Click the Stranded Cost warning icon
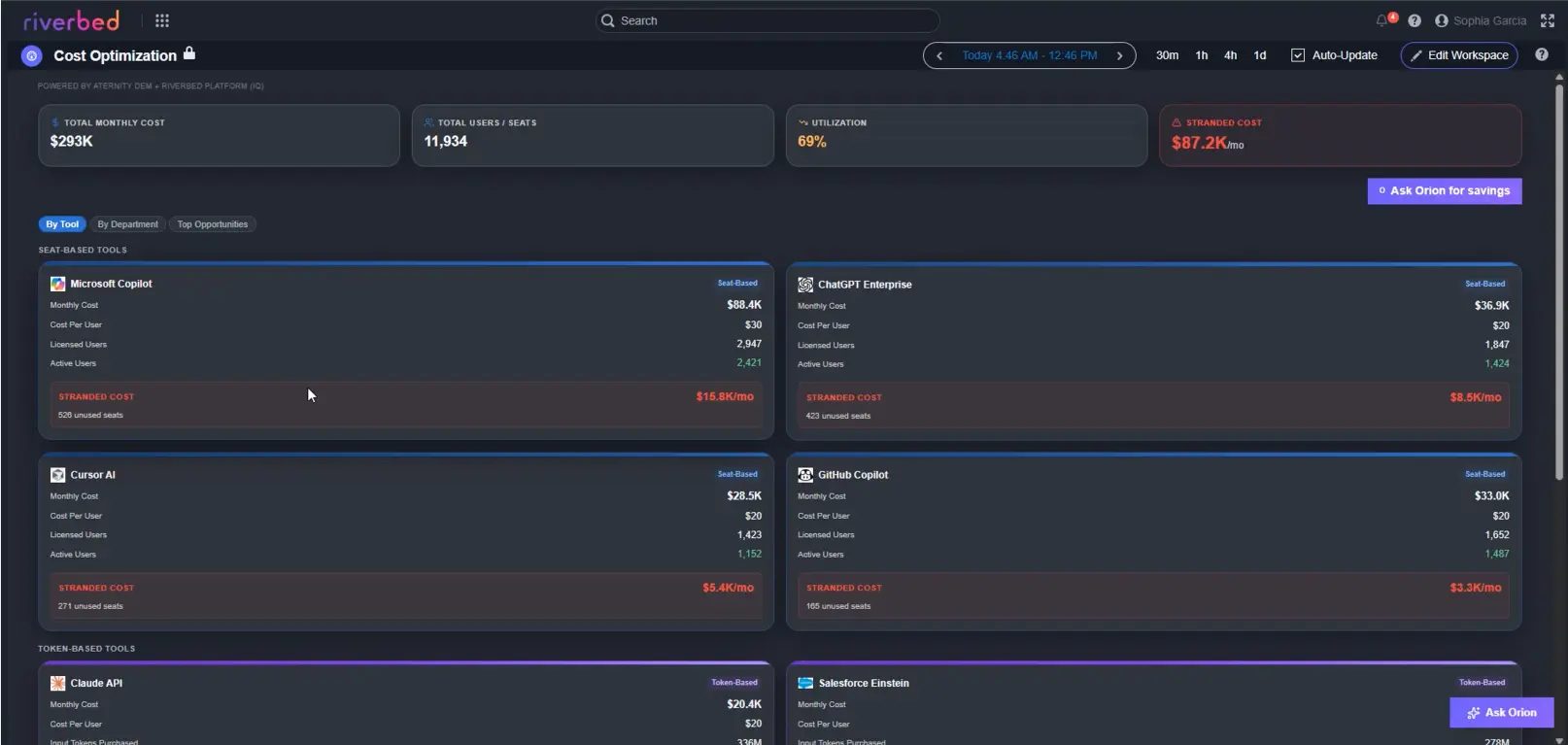The image size is (1568, 745). pos(1176,122)
